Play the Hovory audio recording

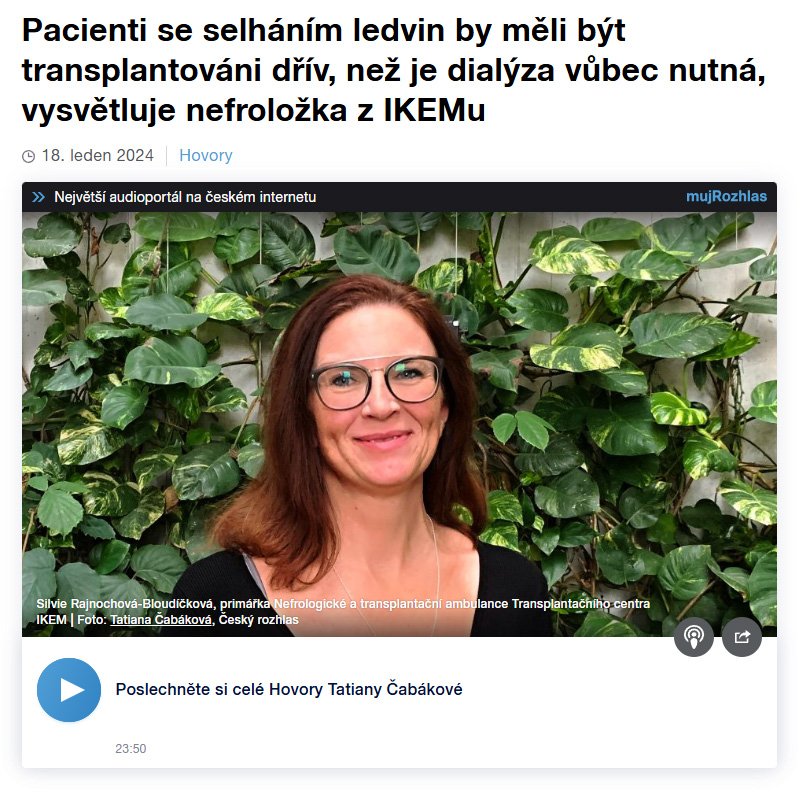tap(69, 690)
